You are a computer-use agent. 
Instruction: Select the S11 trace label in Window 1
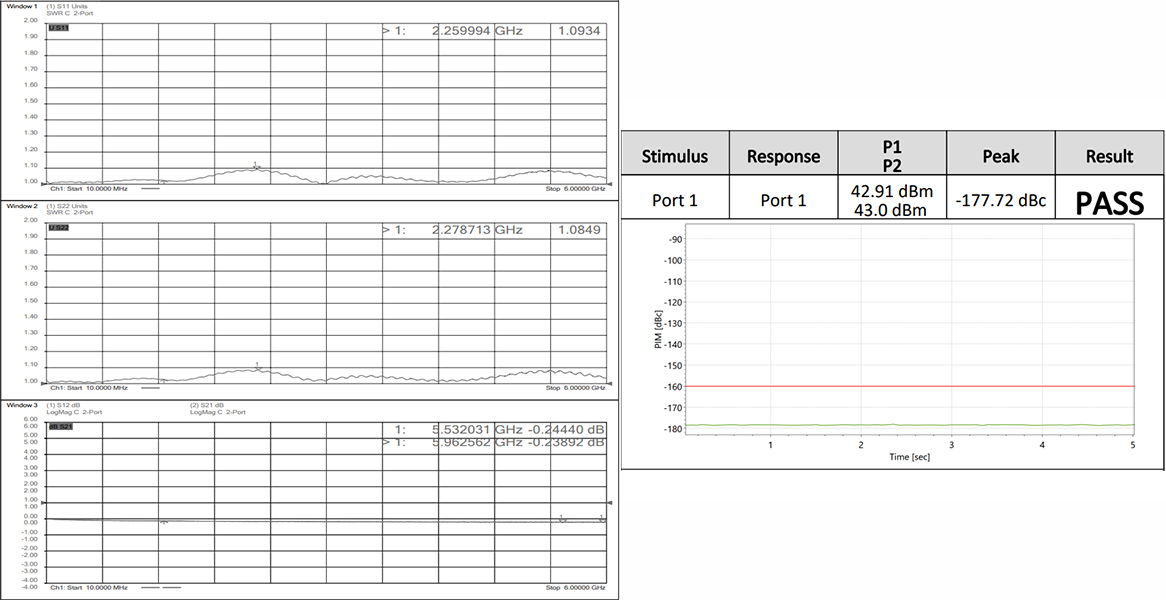coord(57,27)
